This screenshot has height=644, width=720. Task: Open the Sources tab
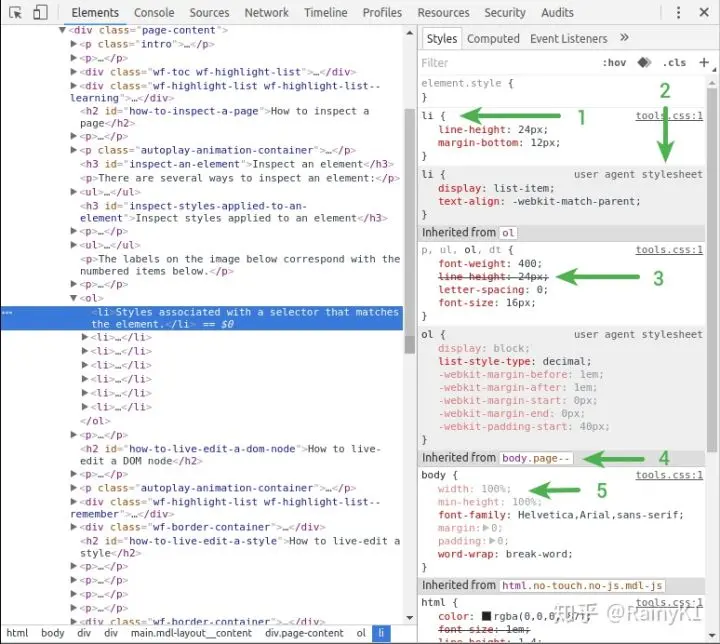tap(209, 12)
